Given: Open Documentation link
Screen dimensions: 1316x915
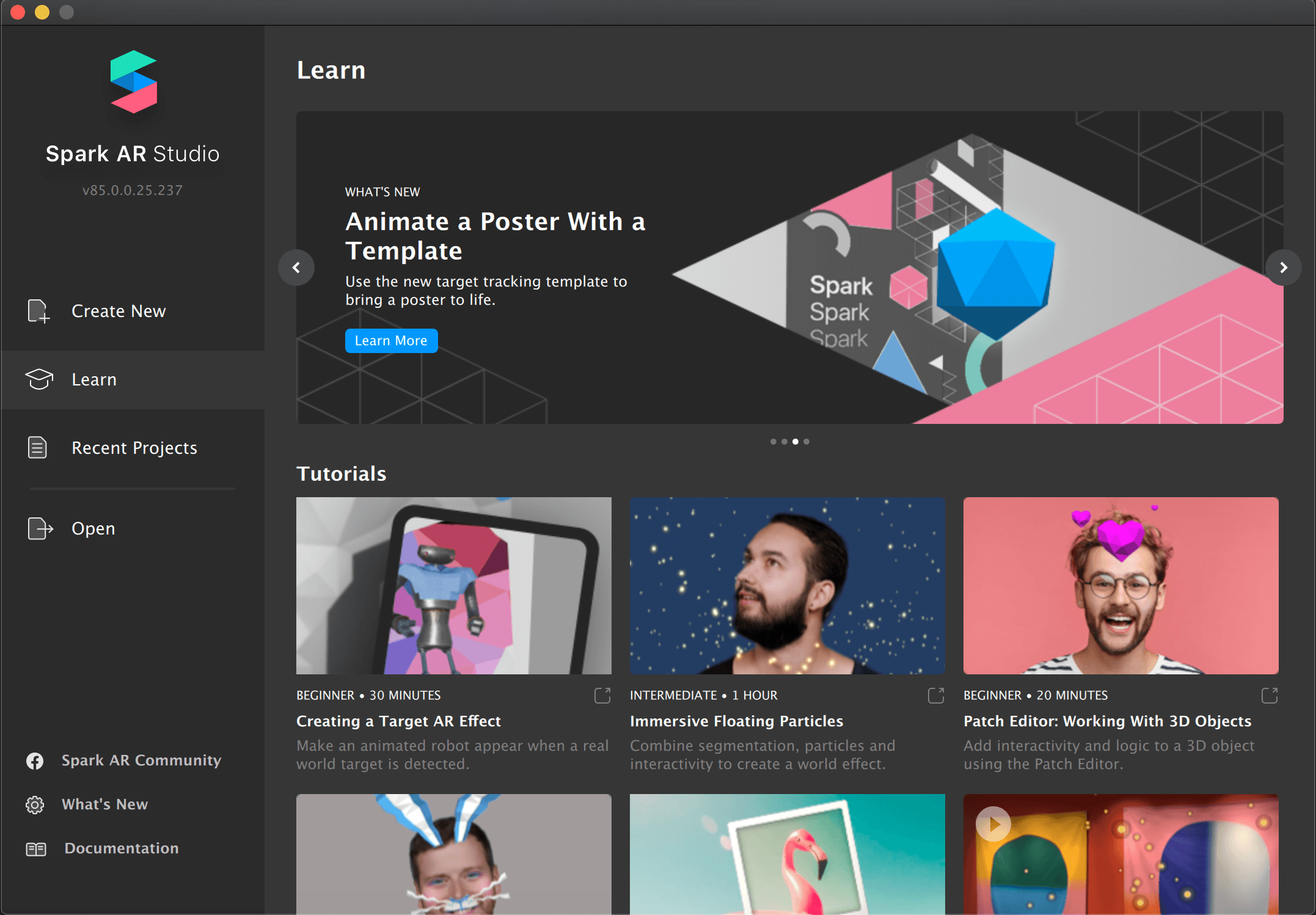Looking at the screenshot, I should pyautogui.click(x=122, y=848).
